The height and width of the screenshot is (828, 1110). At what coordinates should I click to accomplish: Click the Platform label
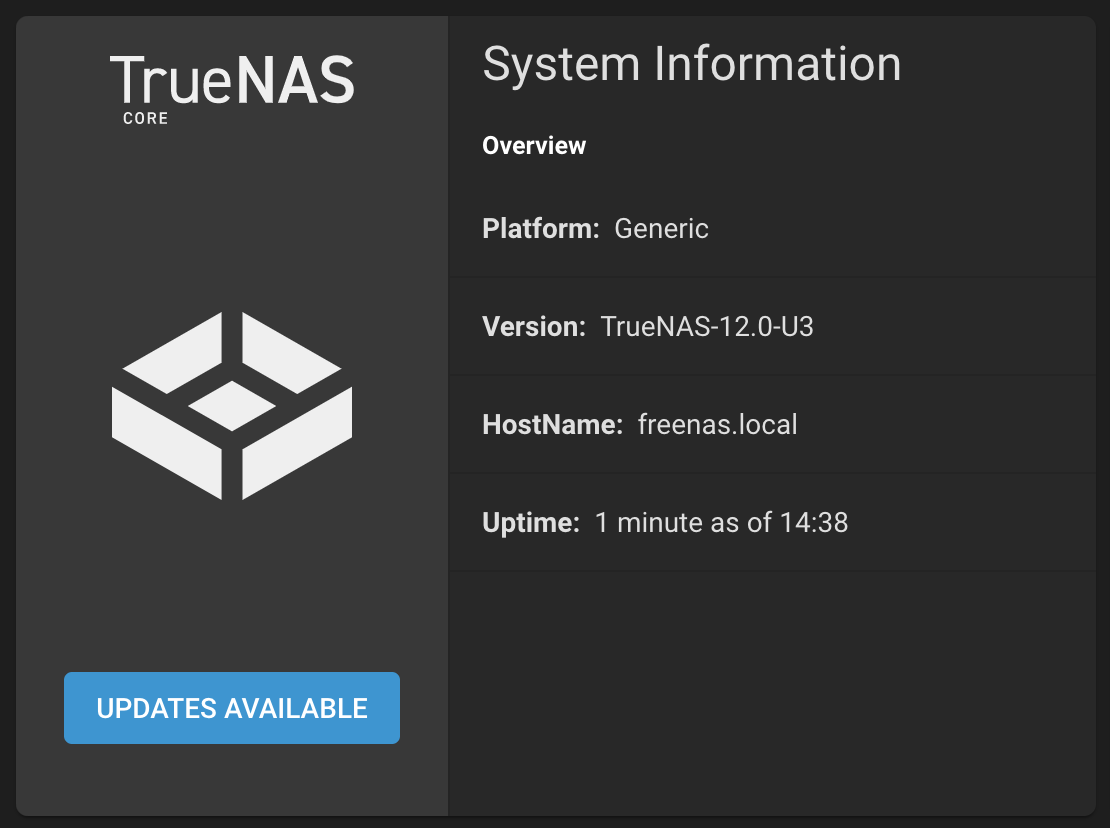point(541,229)
